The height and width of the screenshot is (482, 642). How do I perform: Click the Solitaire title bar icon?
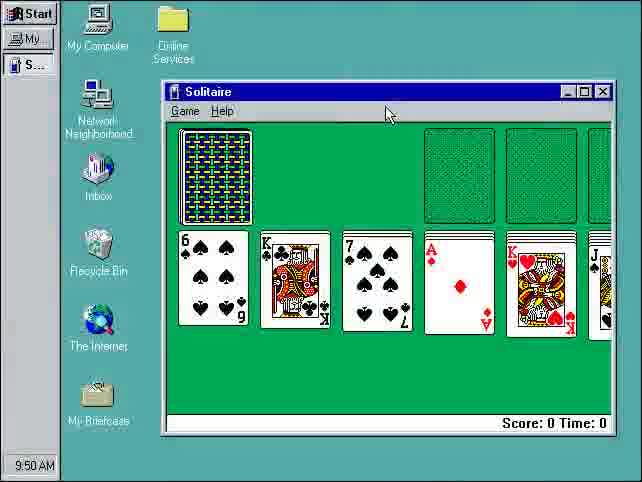pos(175,92)
